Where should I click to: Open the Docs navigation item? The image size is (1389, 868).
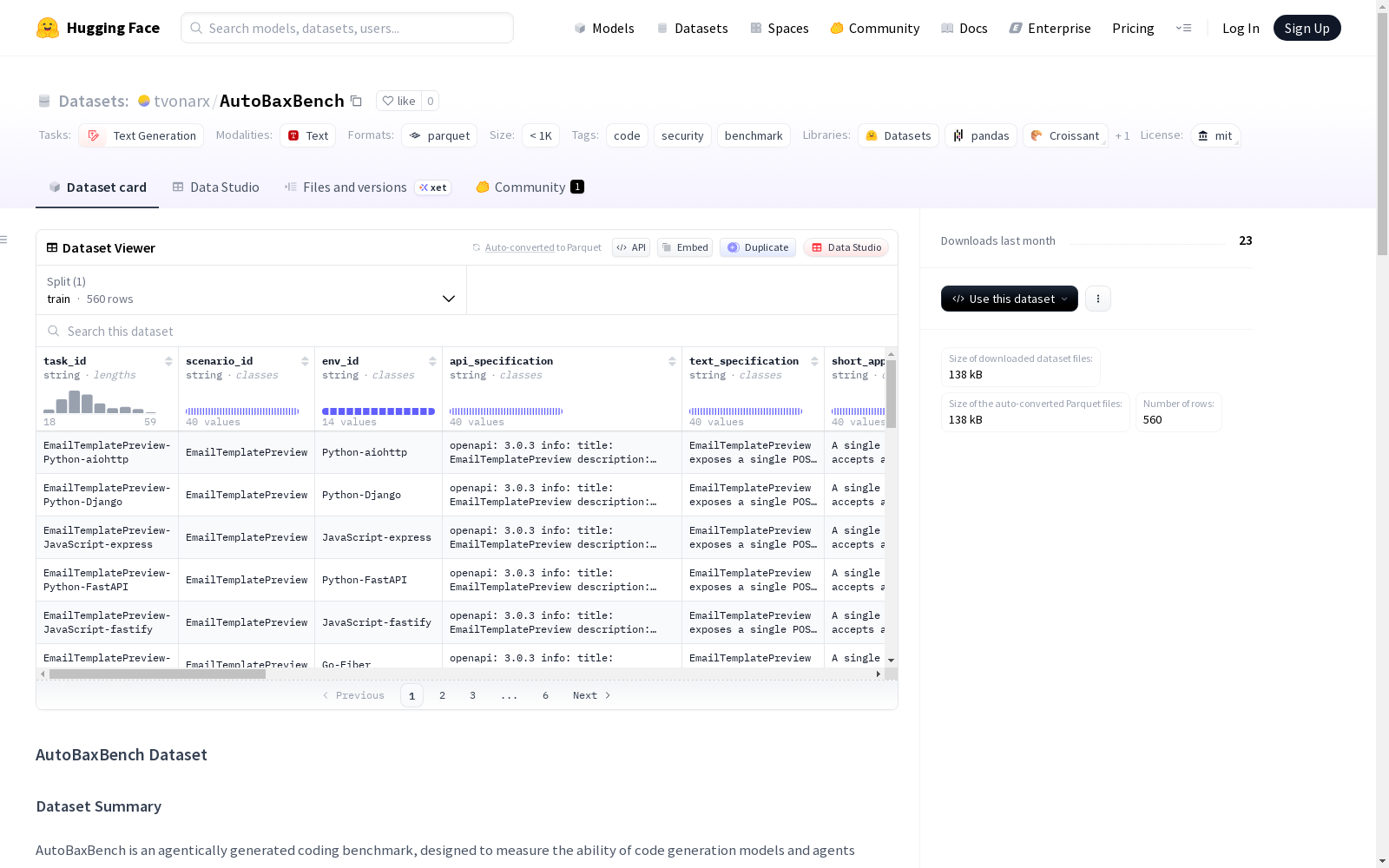click(x=964, y=28)
